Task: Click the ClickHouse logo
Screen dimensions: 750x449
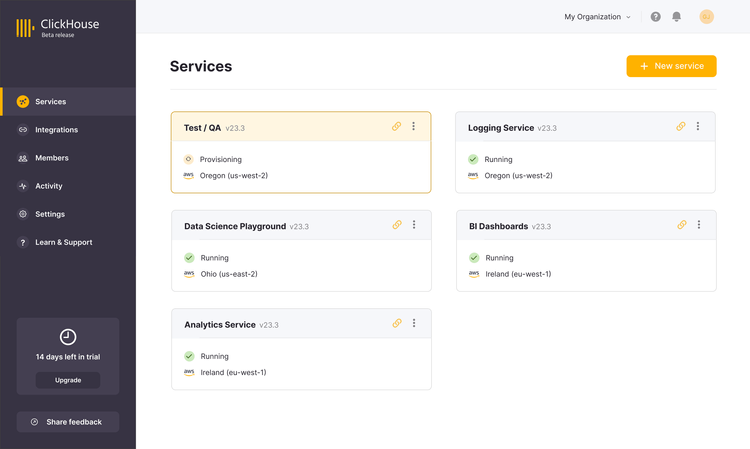Action: [x=58, y=27]
